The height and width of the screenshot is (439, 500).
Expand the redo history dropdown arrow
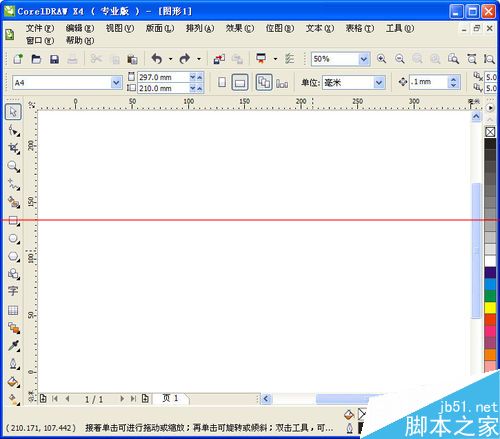click(199, 59)
